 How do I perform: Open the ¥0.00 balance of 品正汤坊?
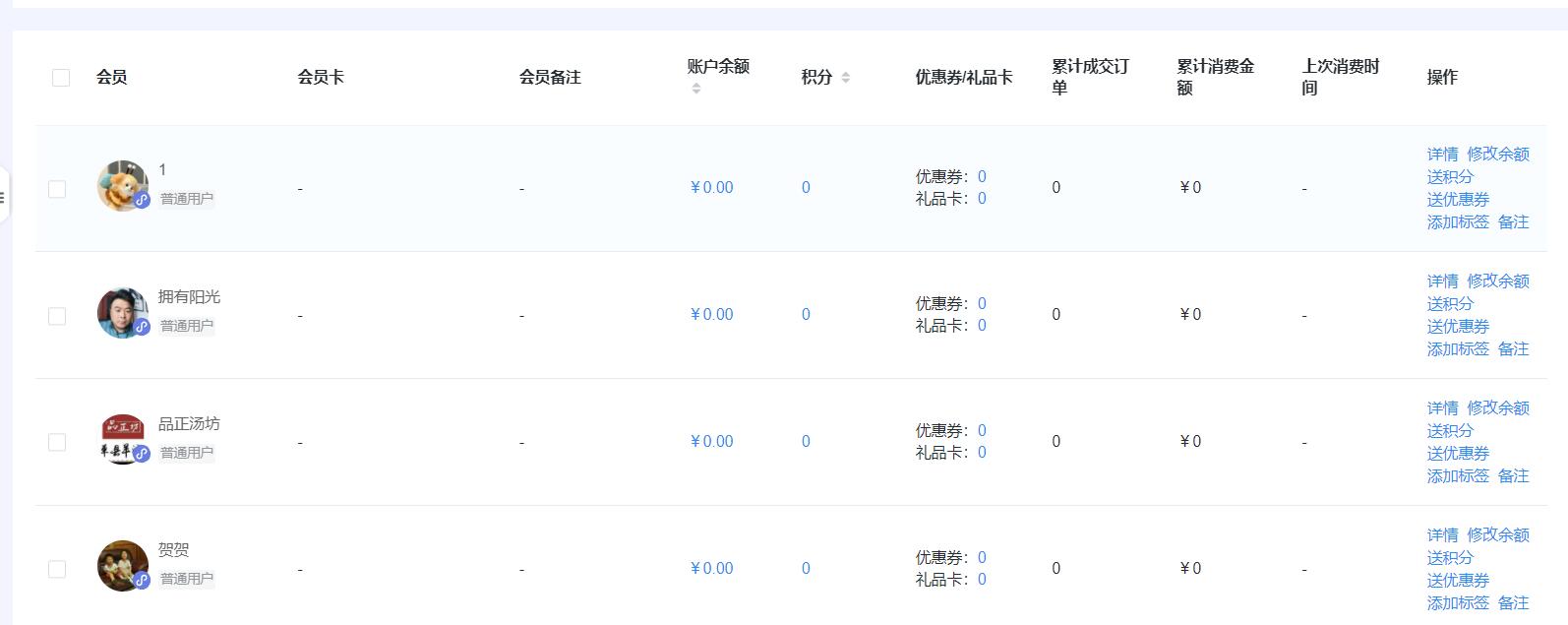point(712,442)
